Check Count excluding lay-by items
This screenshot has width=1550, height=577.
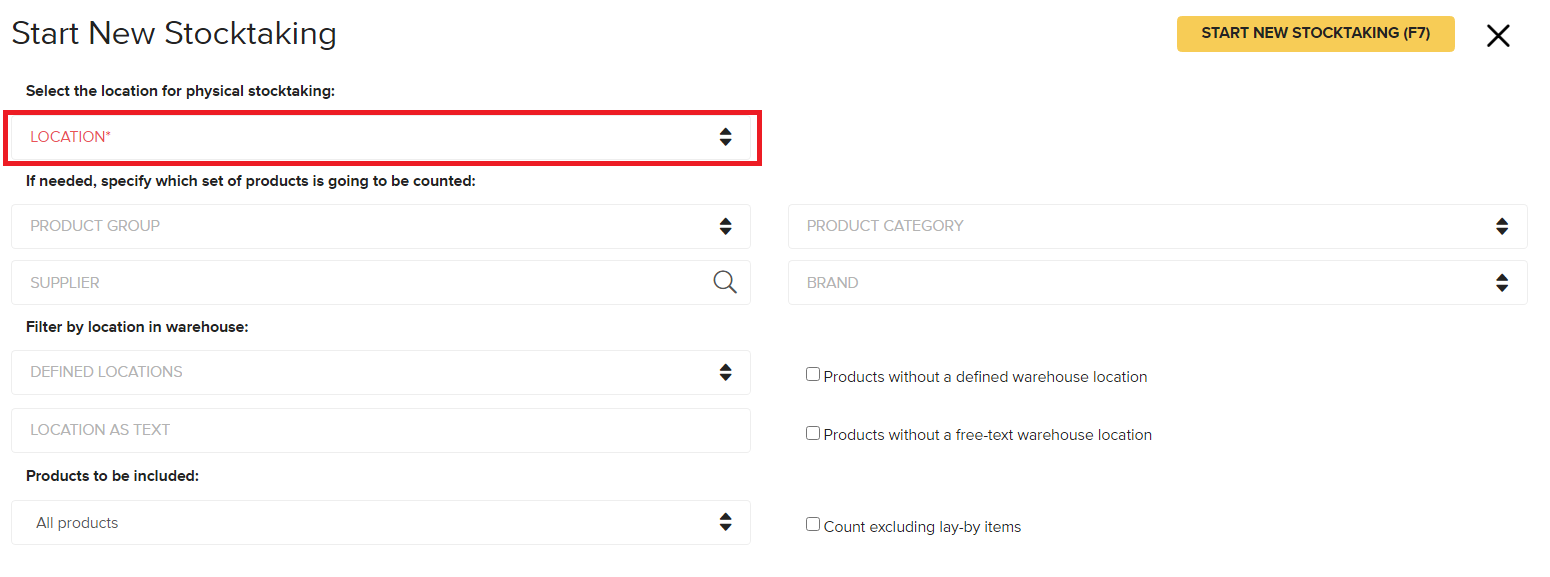[x=813, y=524]
